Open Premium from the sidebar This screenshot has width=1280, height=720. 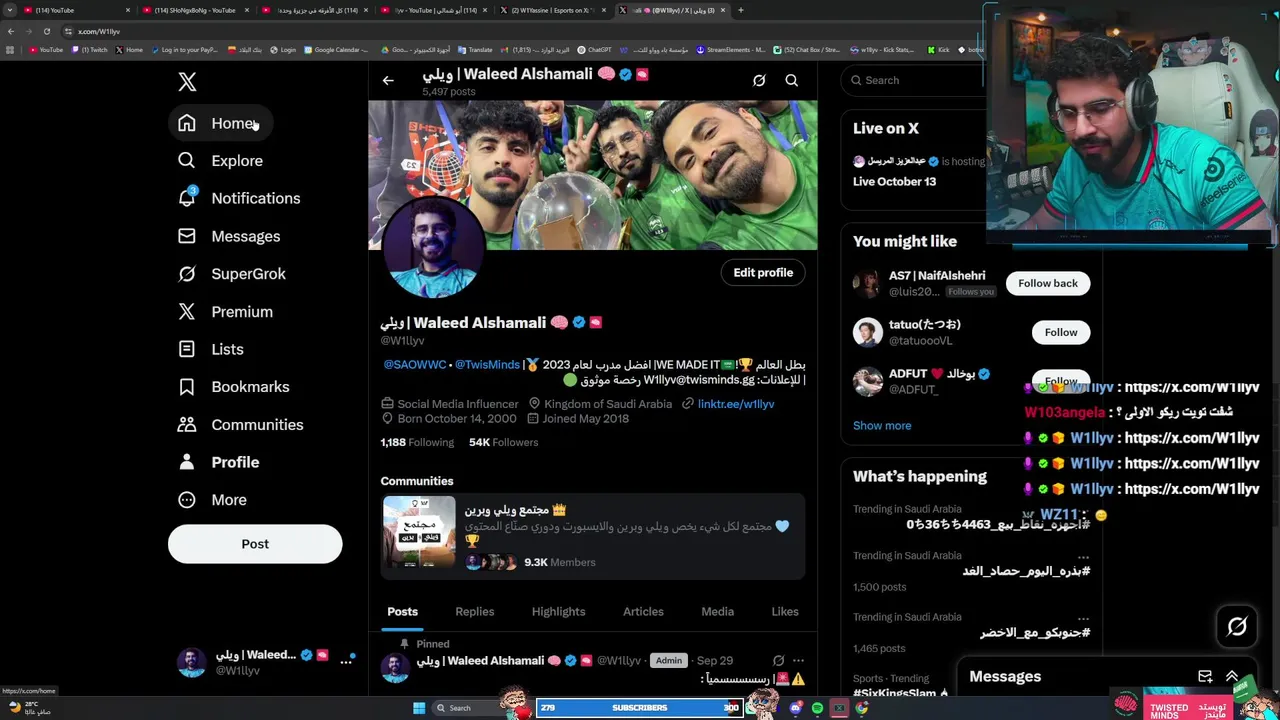click(x=224, y=311)
